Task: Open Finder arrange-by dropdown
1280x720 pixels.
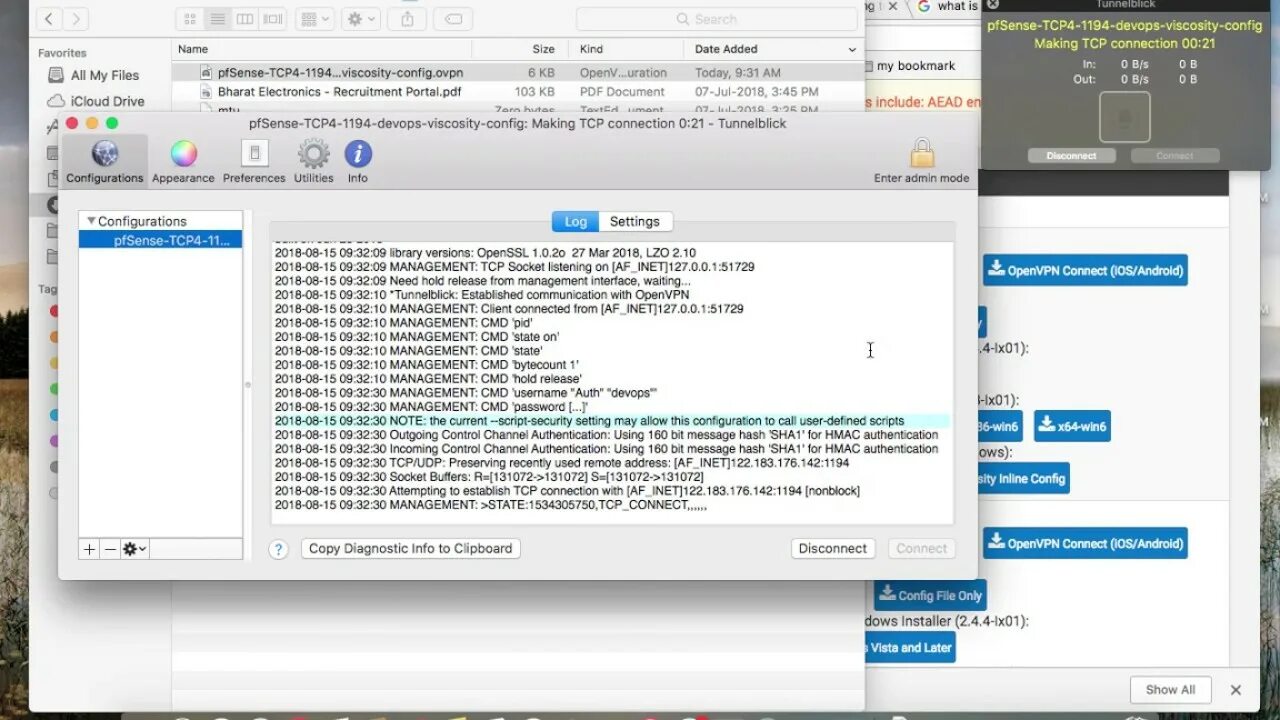Action: coord(315,19)
